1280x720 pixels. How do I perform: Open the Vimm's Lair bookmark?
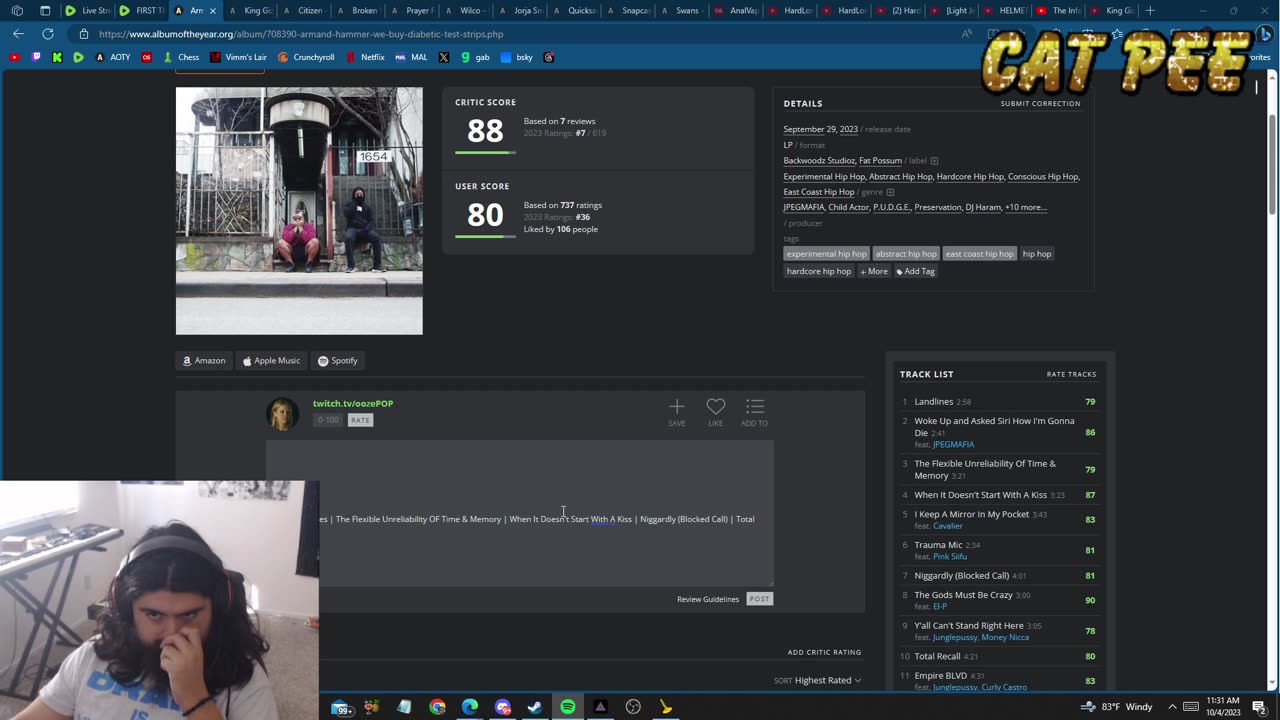(x=238, y=57)
